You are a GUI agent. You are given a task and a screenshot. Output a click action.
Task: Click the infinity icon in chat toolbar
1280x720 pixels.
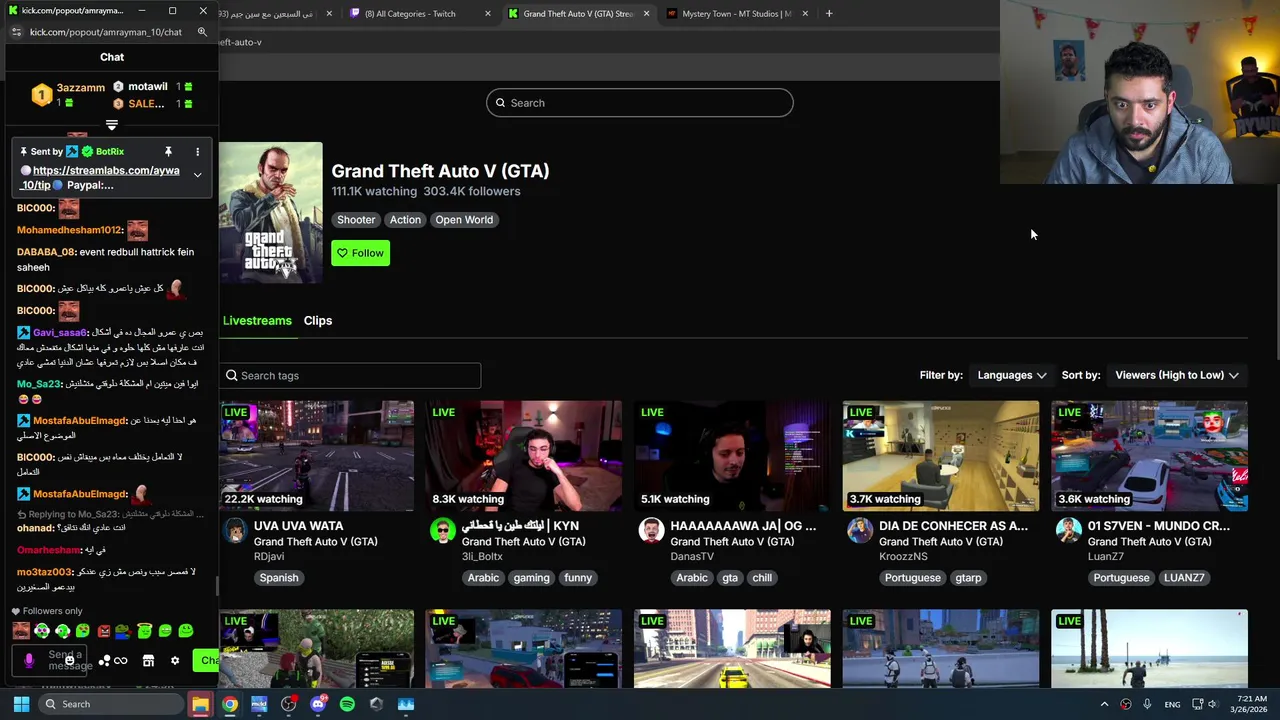[x=121, y=661]
